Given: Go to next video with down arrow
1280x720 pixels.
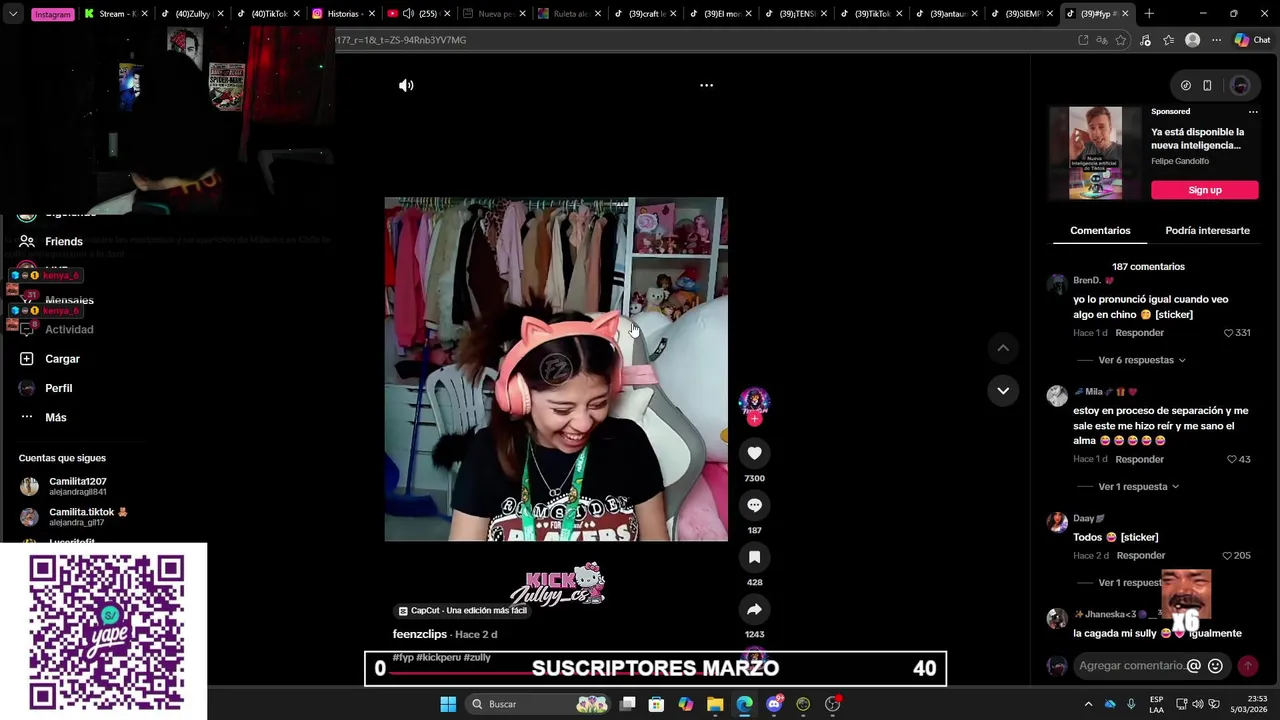Looking at the screenshot, I should (x=1003, y=390).
